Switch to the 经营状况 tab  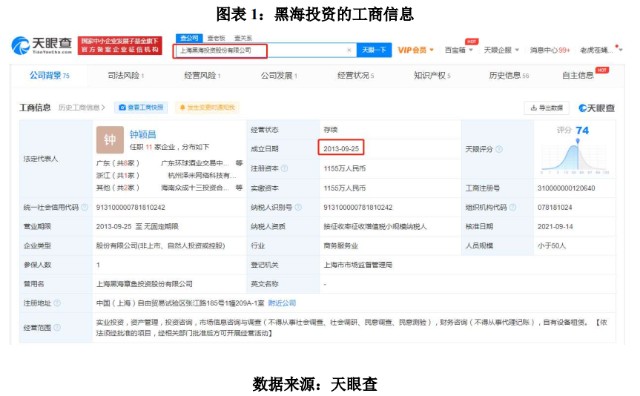point(356,76)
